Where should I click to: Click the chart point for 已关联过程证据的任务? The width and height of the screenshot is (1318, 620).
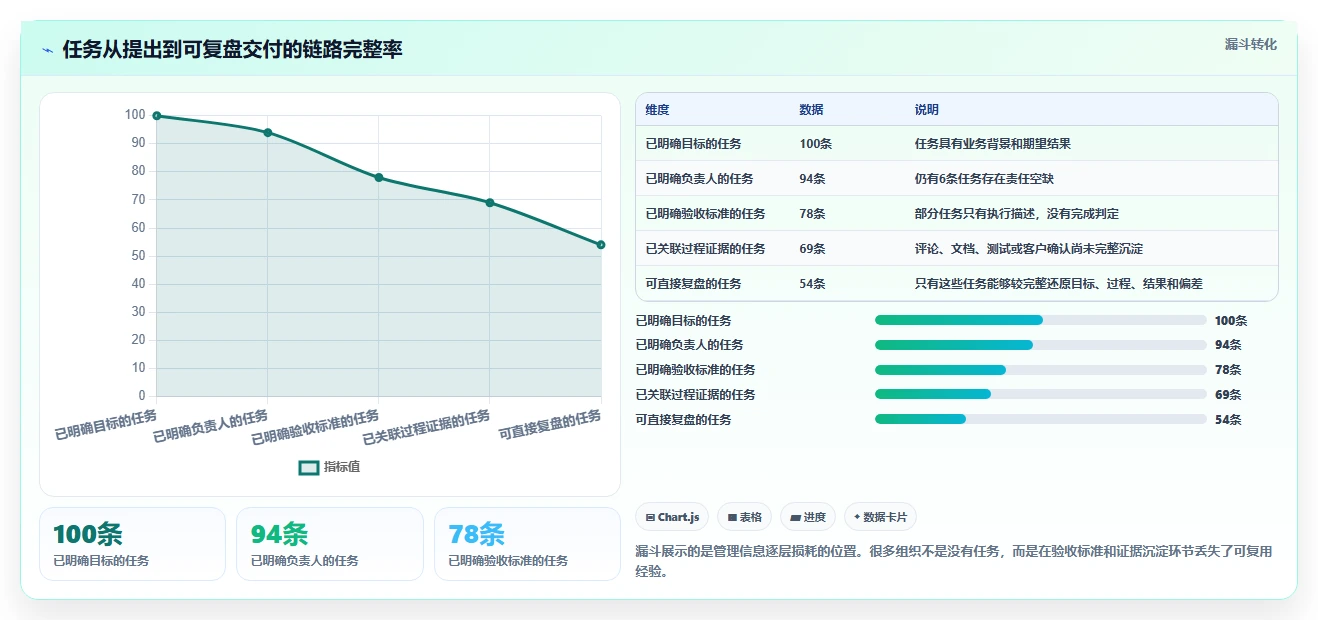[x=490, y=203]
